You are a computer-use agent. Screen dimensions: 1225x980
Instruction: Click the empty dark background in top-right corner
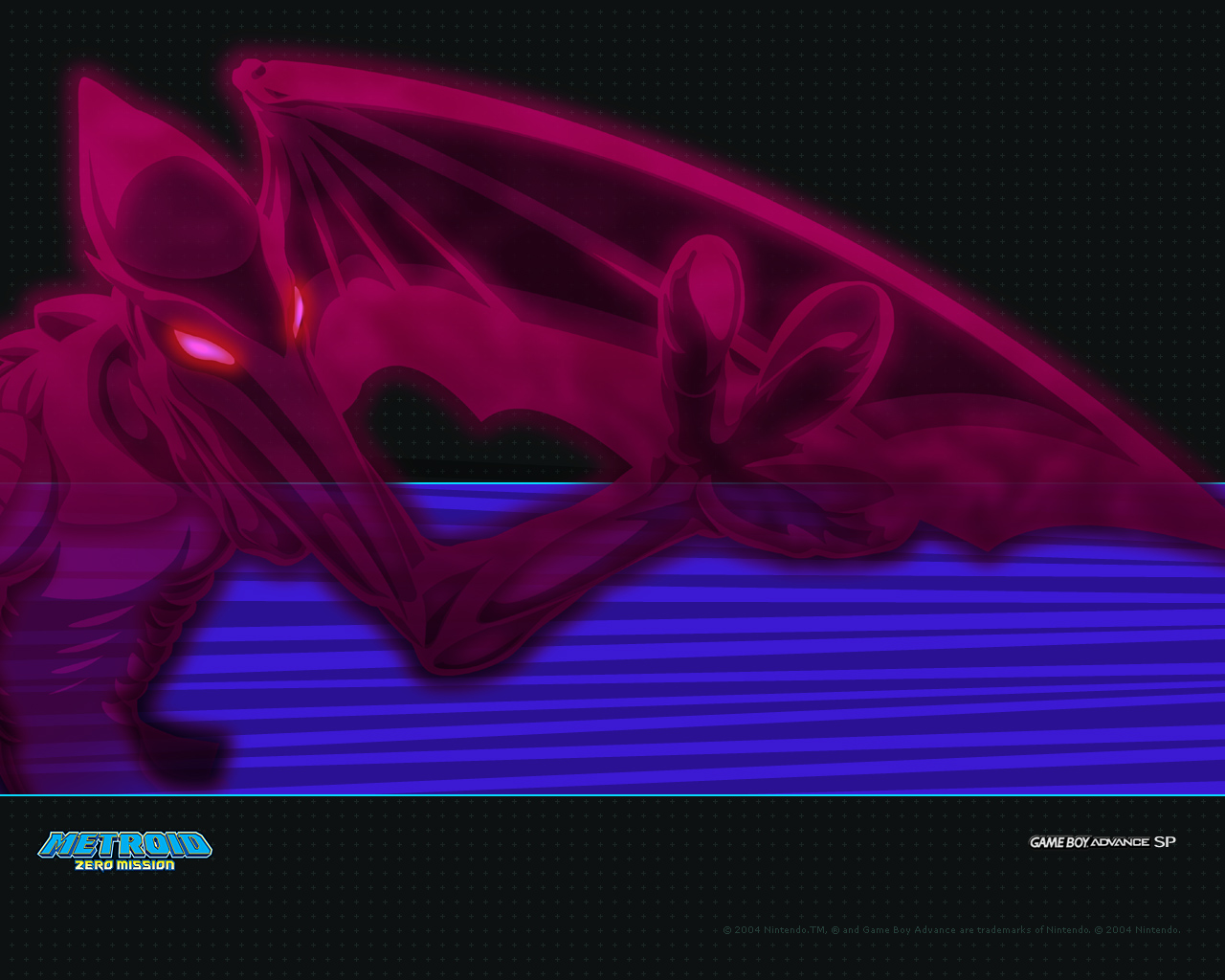point(1101,96)
